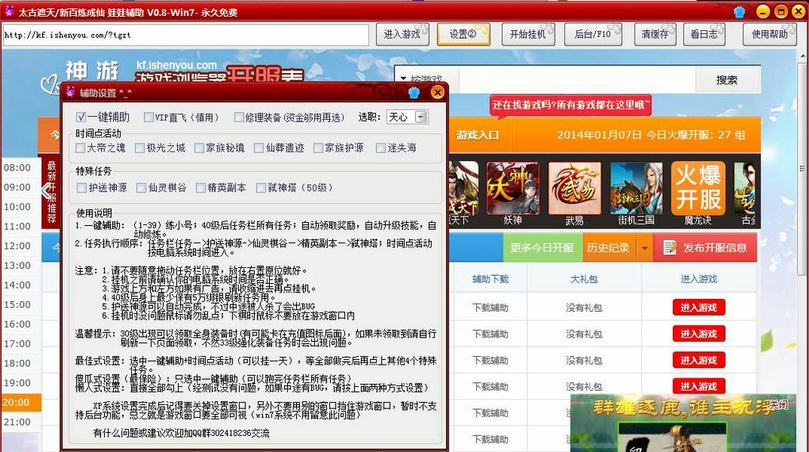This screenshot has width=809, height=452.
Task: Select the highlighted 20:00 time slot
Action: pyautogui.click(x=21, y=402)
